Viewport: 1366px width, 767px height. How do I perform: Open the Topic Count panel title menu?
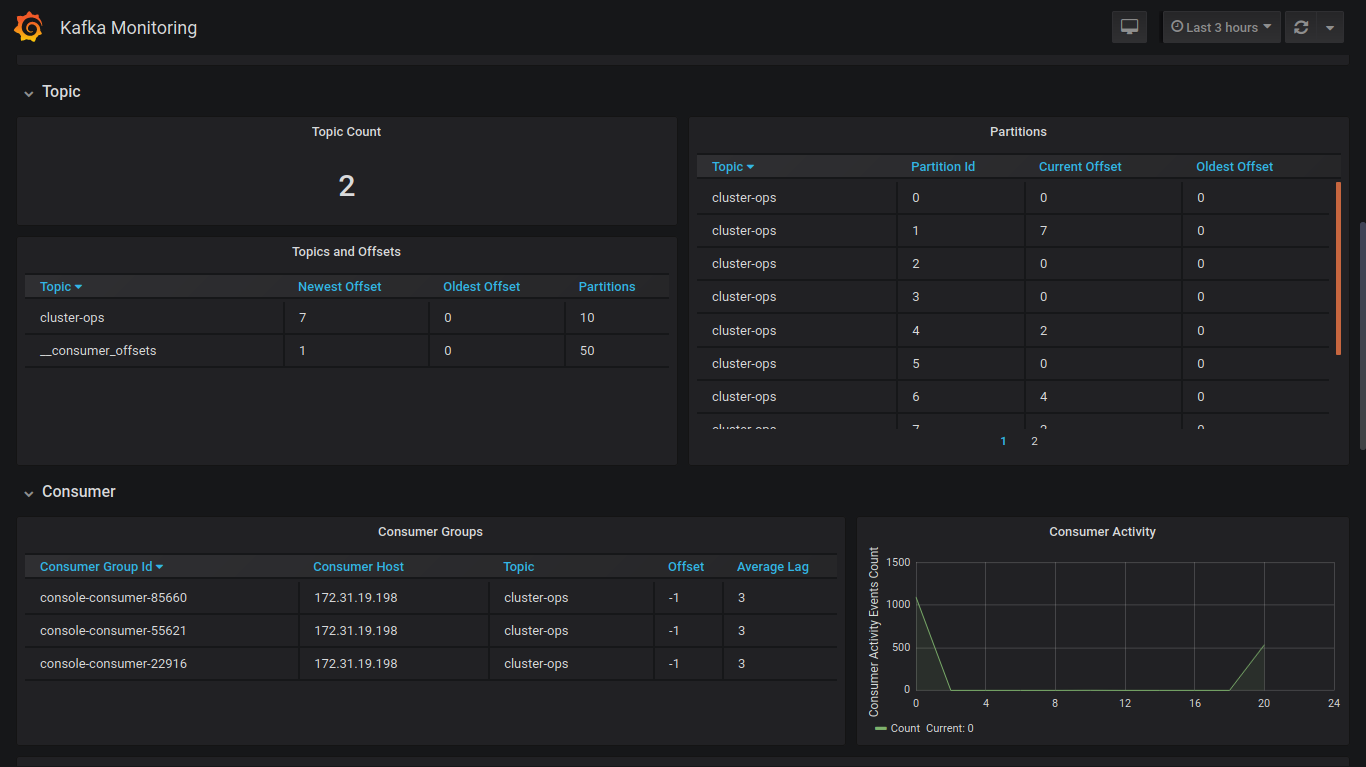point(346,132)
